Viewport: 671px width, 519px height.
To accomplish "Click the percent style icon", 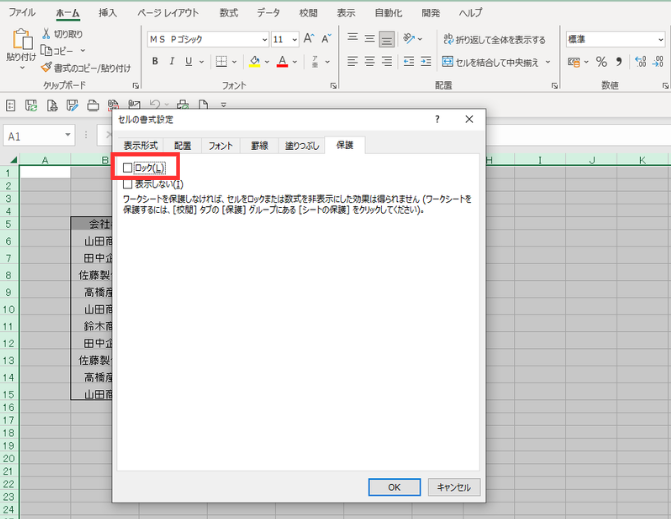I will pos(601,62).
